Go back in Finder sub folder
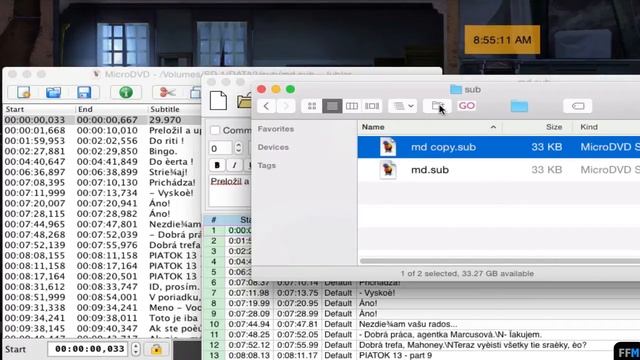Image resolution: width=640 pixels, height=360 pixels. click(x=266, y=106)
